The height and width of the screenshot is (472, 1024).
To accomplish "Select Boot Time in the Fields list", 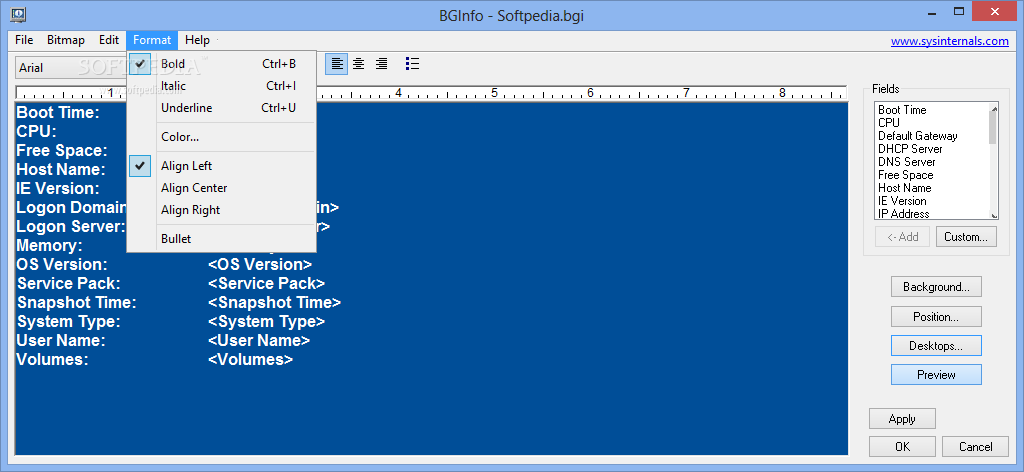I will click(932, 110).
